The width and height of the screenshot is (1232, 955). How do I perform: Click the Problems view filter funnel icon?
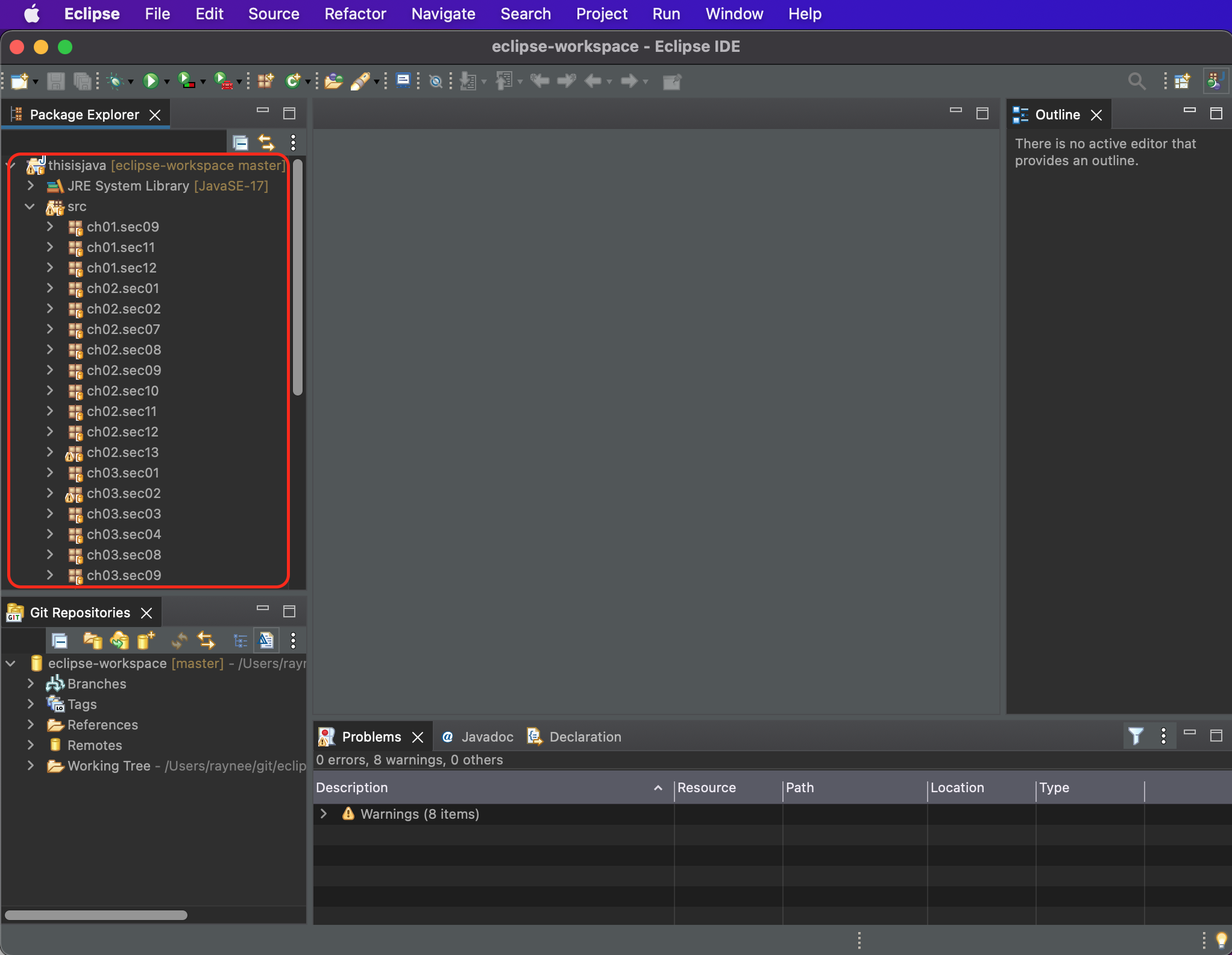click(x=1136, y=736)
